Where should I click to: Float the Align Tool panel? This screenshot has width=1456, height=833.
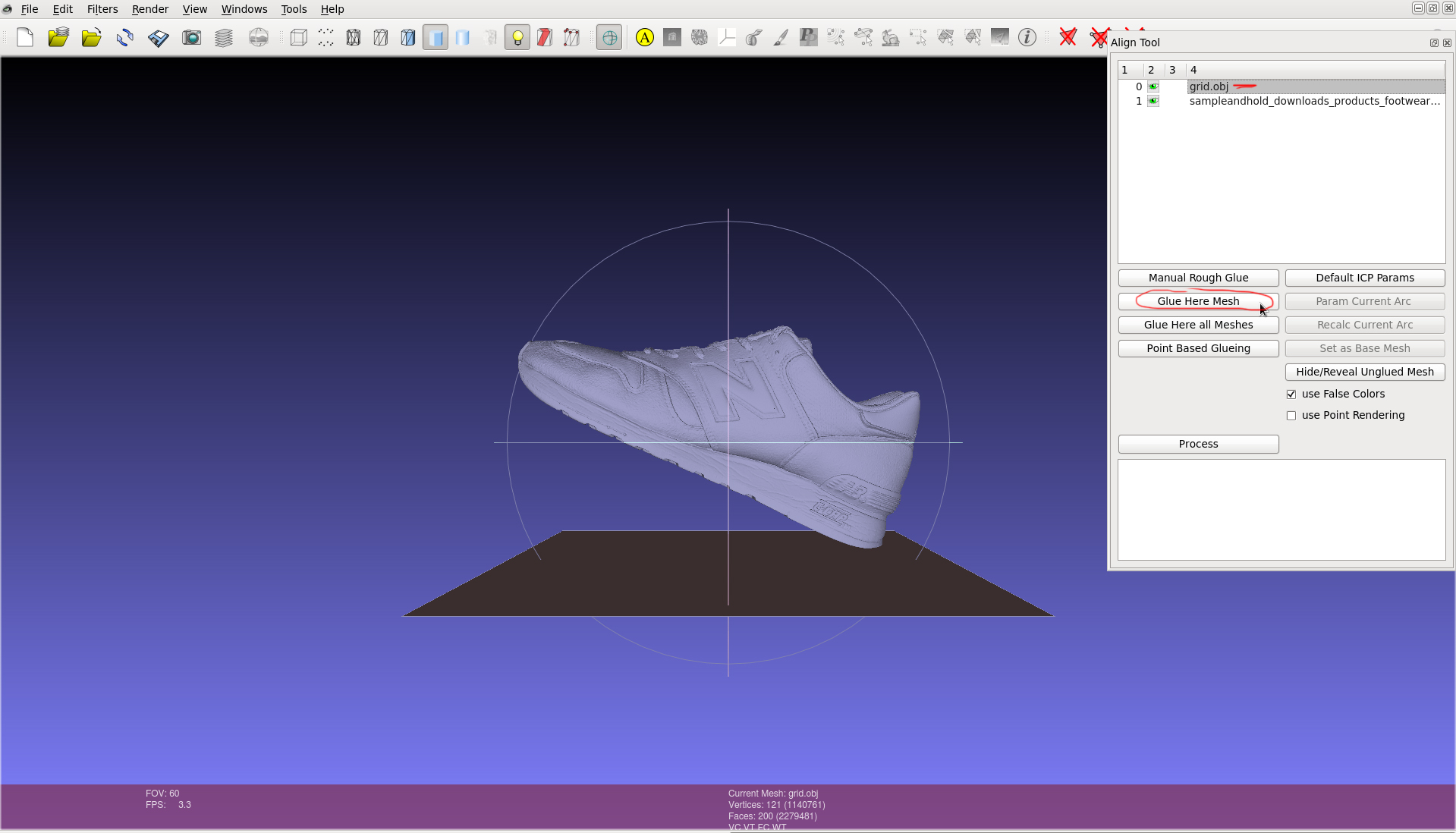(1434, 43)
